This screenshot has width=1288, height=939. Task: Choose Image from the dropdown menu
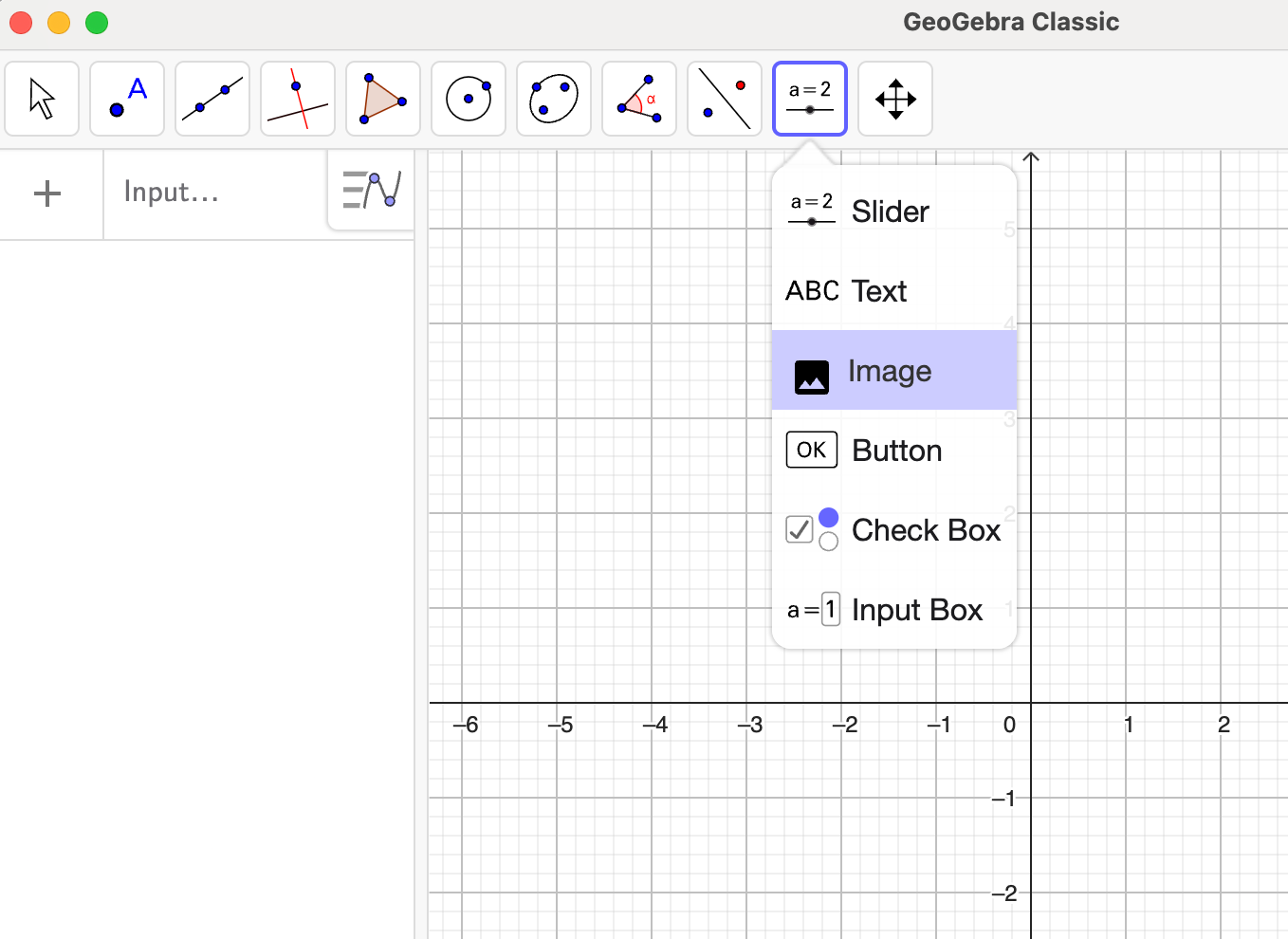(894, 370)
